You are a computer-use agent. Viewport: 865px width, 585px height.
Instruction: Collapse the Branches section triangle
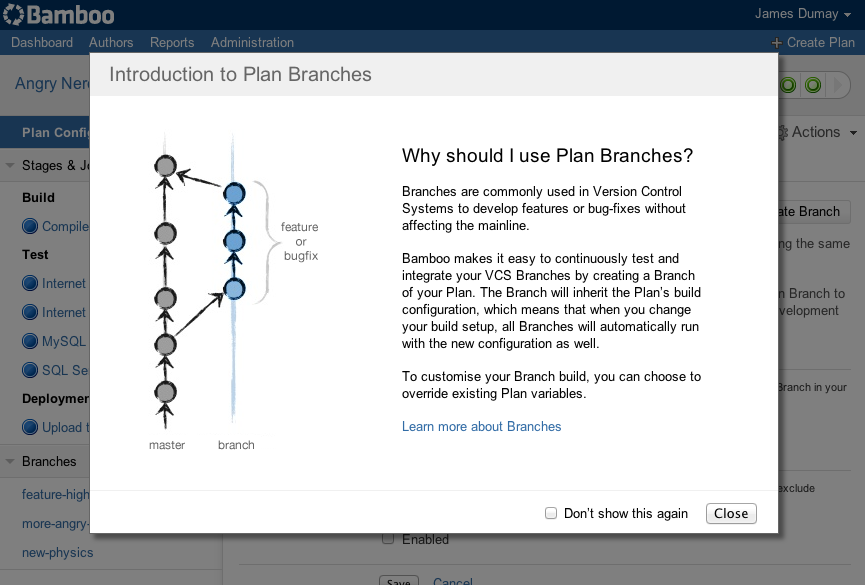click(10, 462)
